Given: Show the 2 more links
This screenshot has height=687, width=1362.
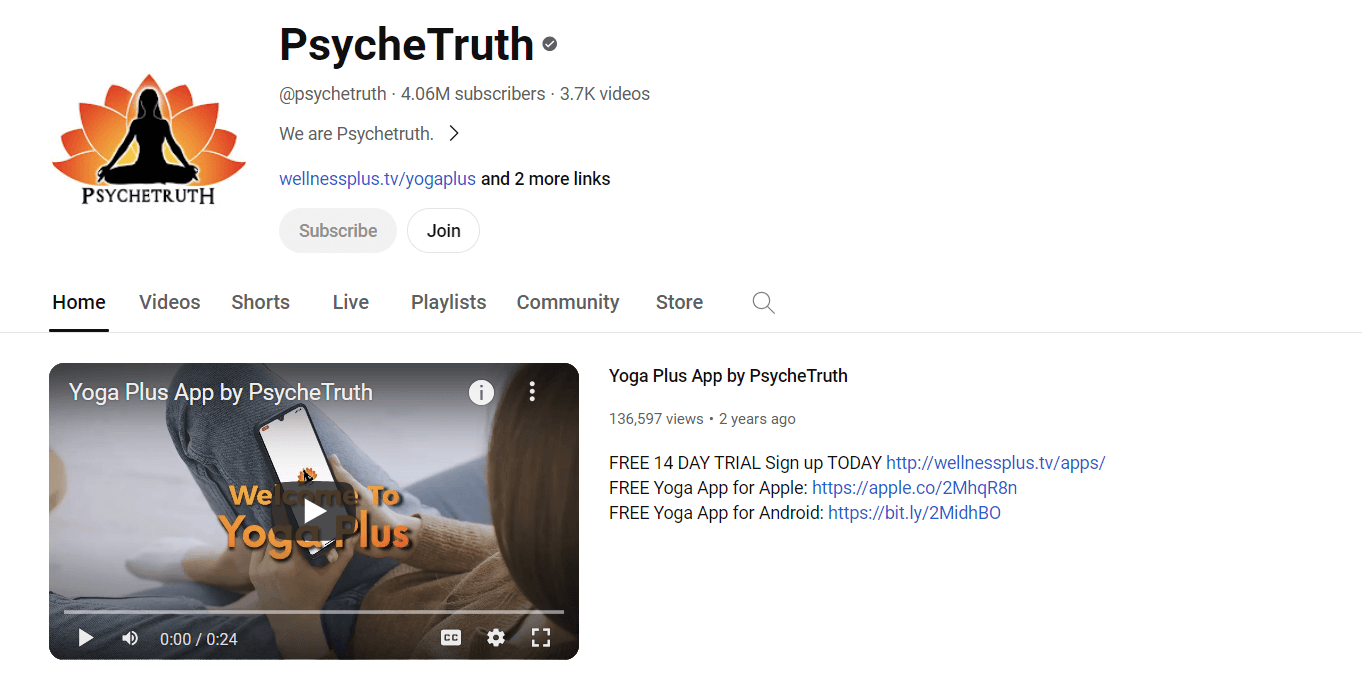Looking at the screenshot, I should [x=545, y=178].
